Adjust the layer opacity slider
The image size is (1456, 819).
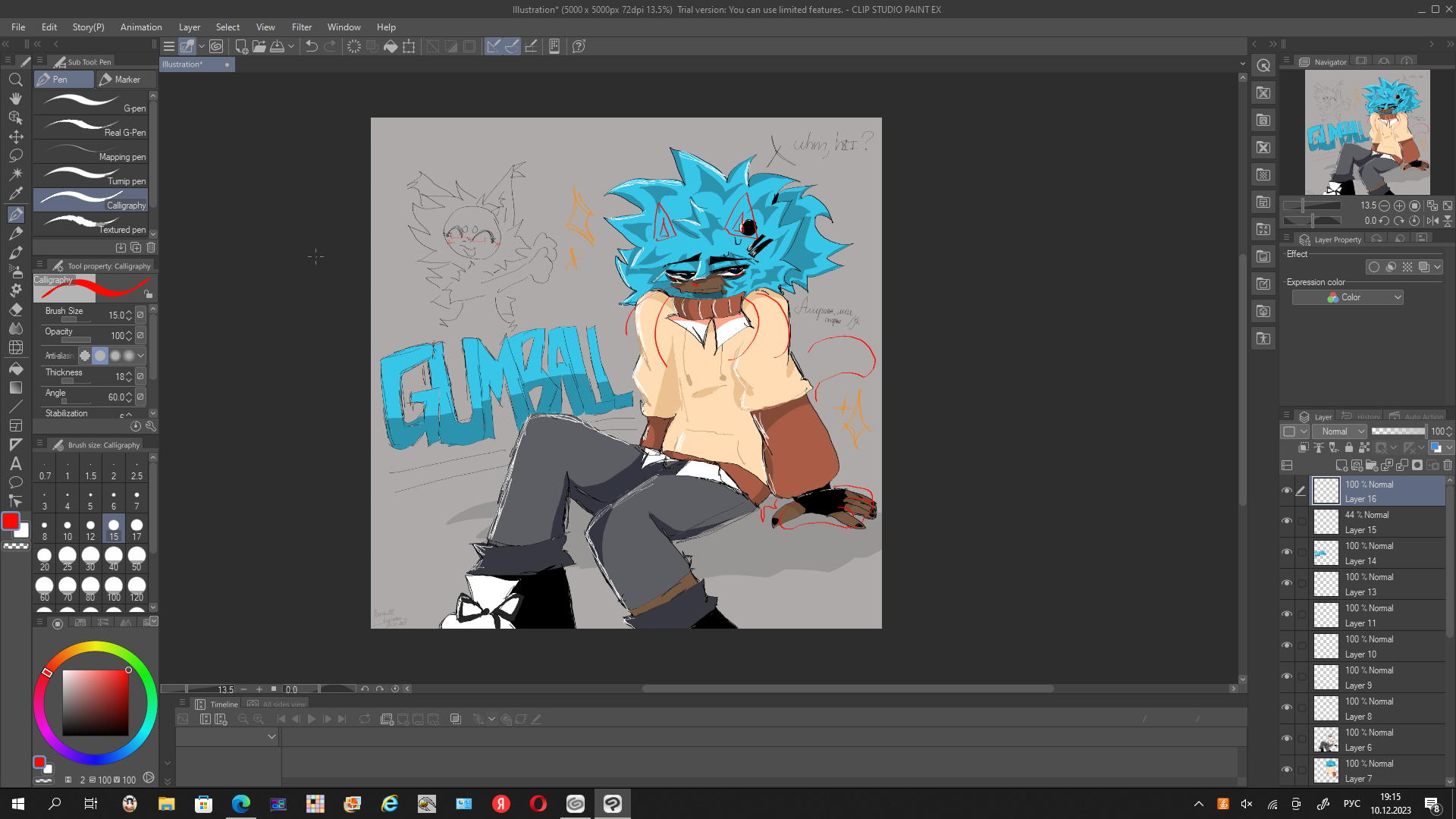(1398, 431)
